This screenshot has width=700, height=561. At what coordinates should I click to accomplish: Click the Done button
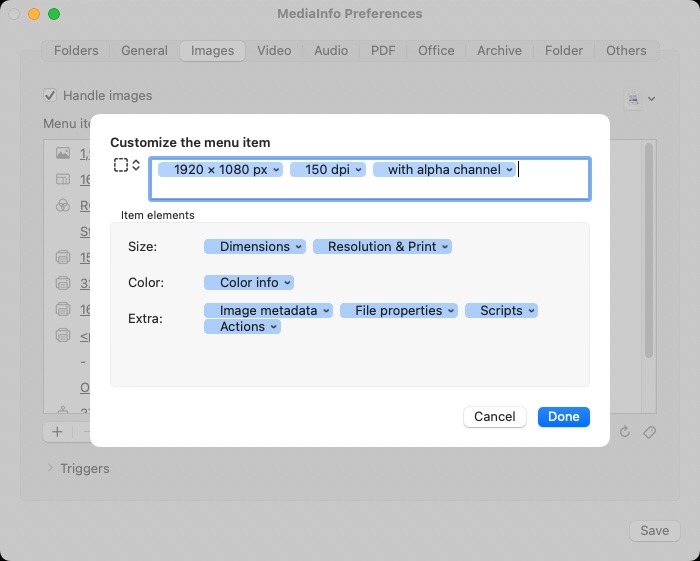click(x=563, y=417)
